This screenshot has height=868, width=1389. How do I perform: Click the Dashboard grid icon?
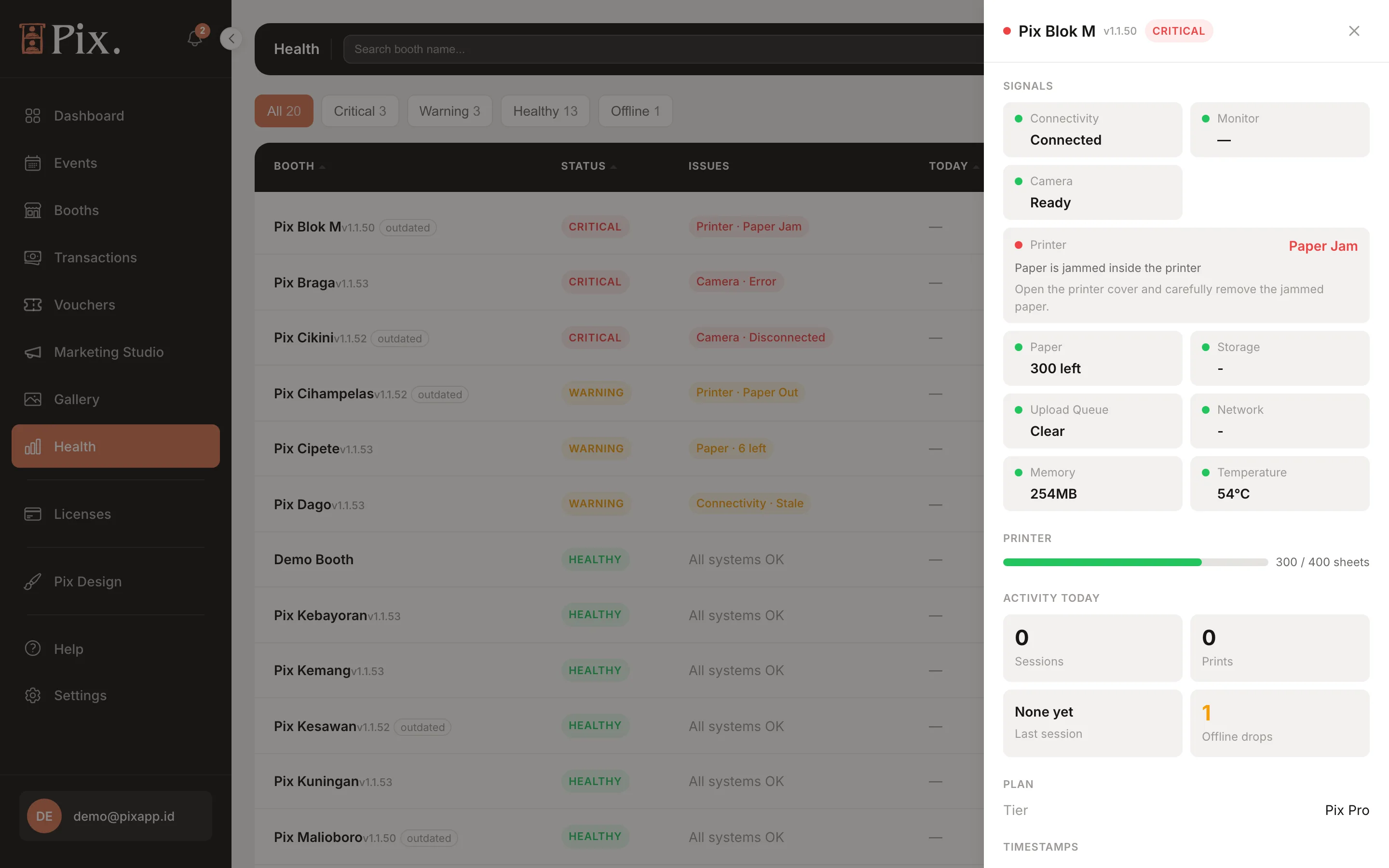pyautogui.click(x=33, y=116)
